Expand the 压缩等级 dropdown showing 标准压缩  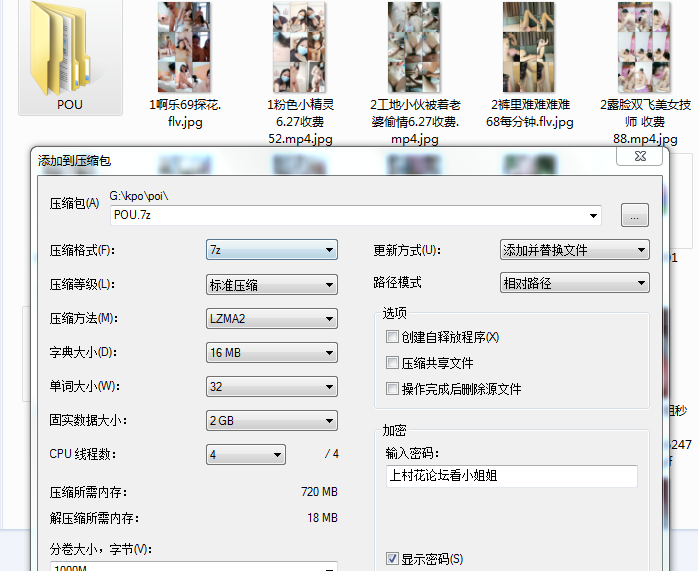coord(271,284)
